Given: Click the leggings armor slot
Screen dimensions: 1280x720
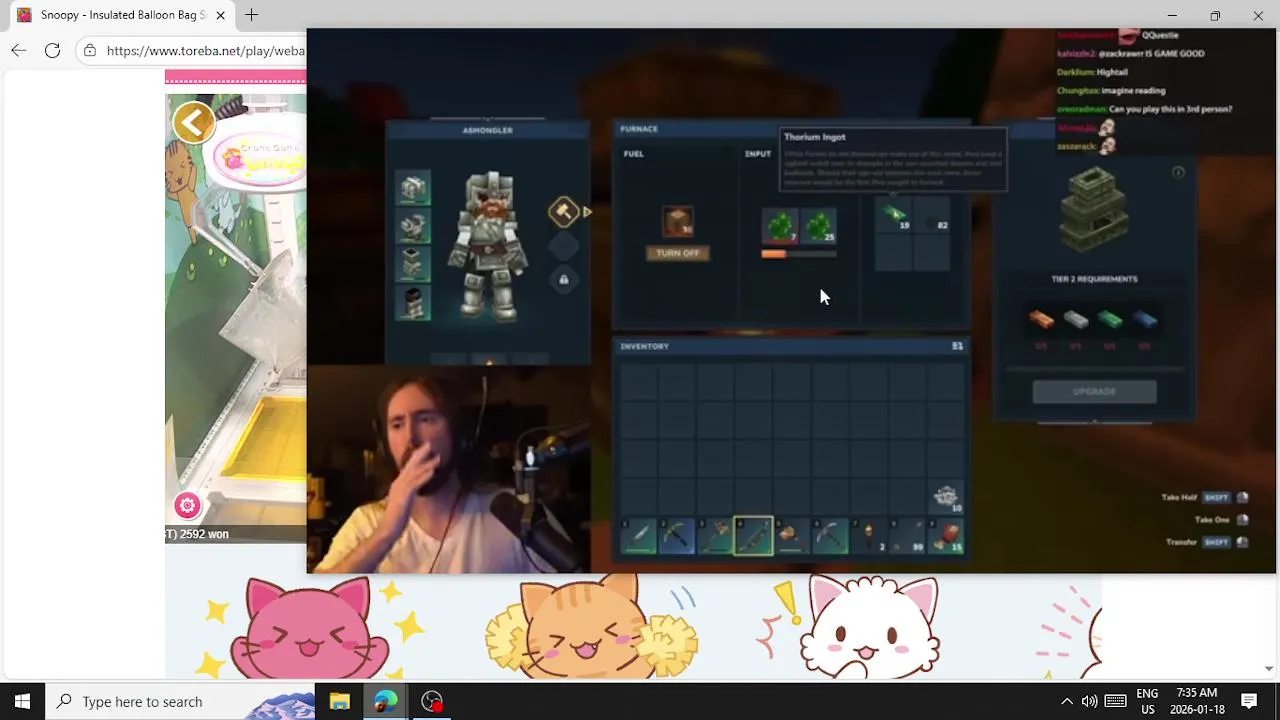Looking at the screenshot, I should [x=413, y=264].
